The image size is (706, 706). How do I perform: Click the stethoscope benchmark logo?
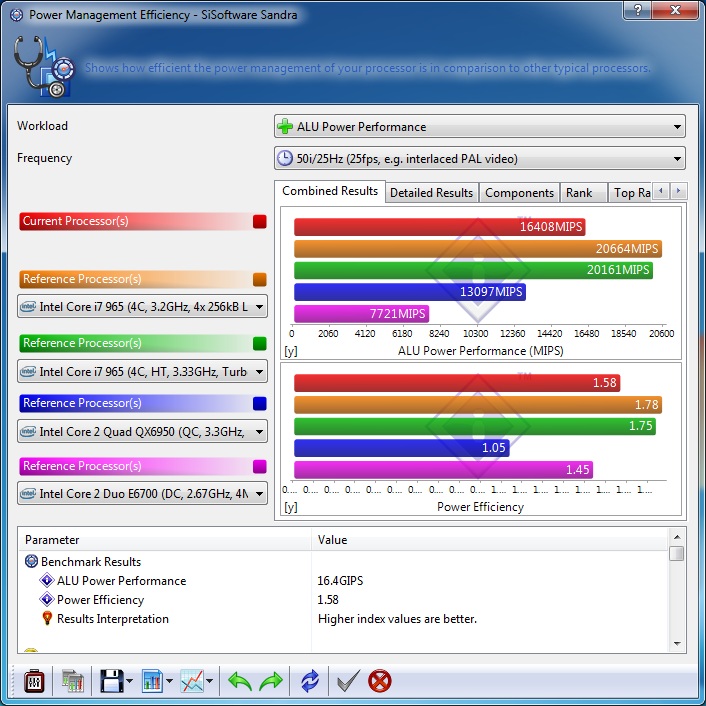44,67
